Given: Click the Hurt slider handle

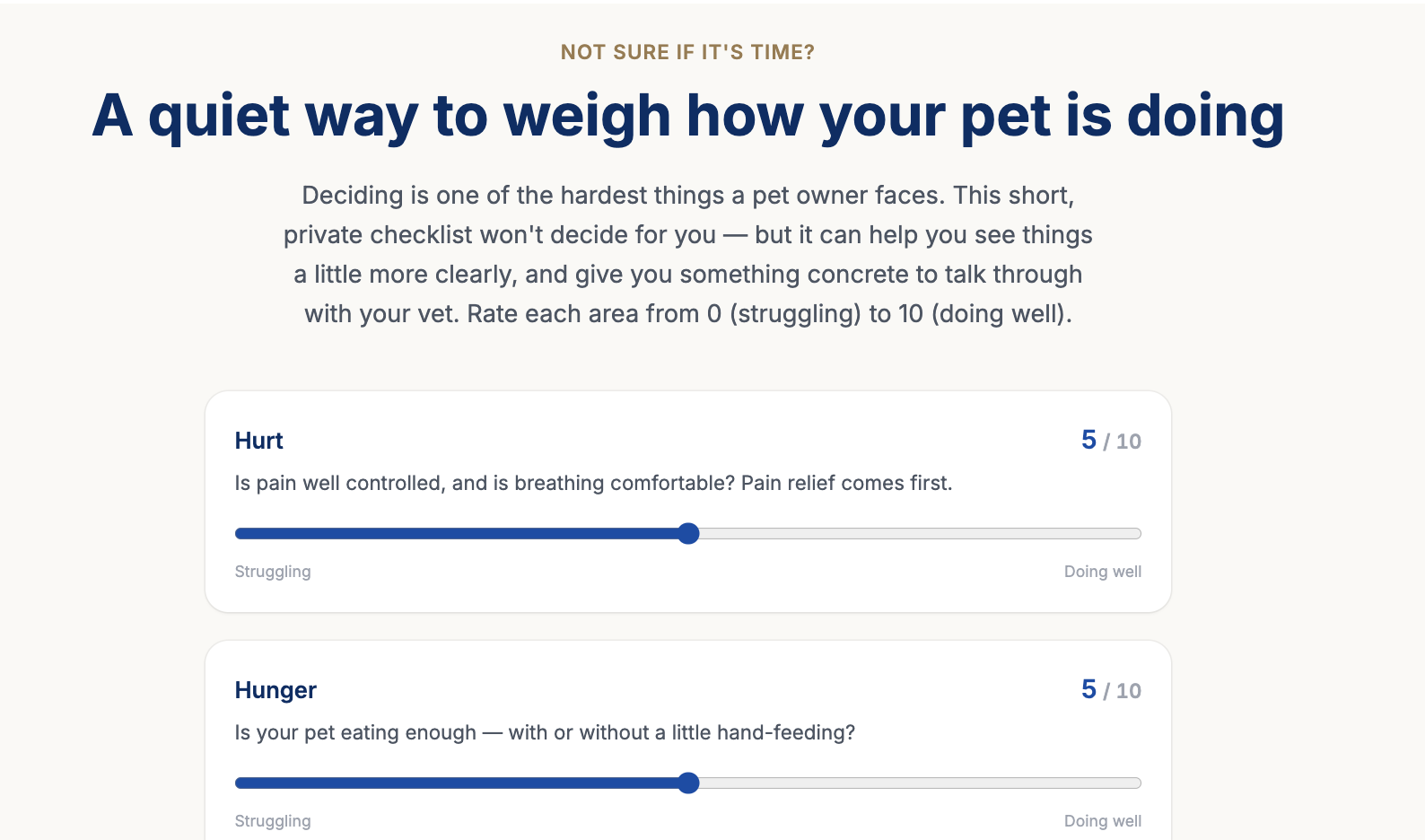Looking at the screenshot, I should point(688,534).
